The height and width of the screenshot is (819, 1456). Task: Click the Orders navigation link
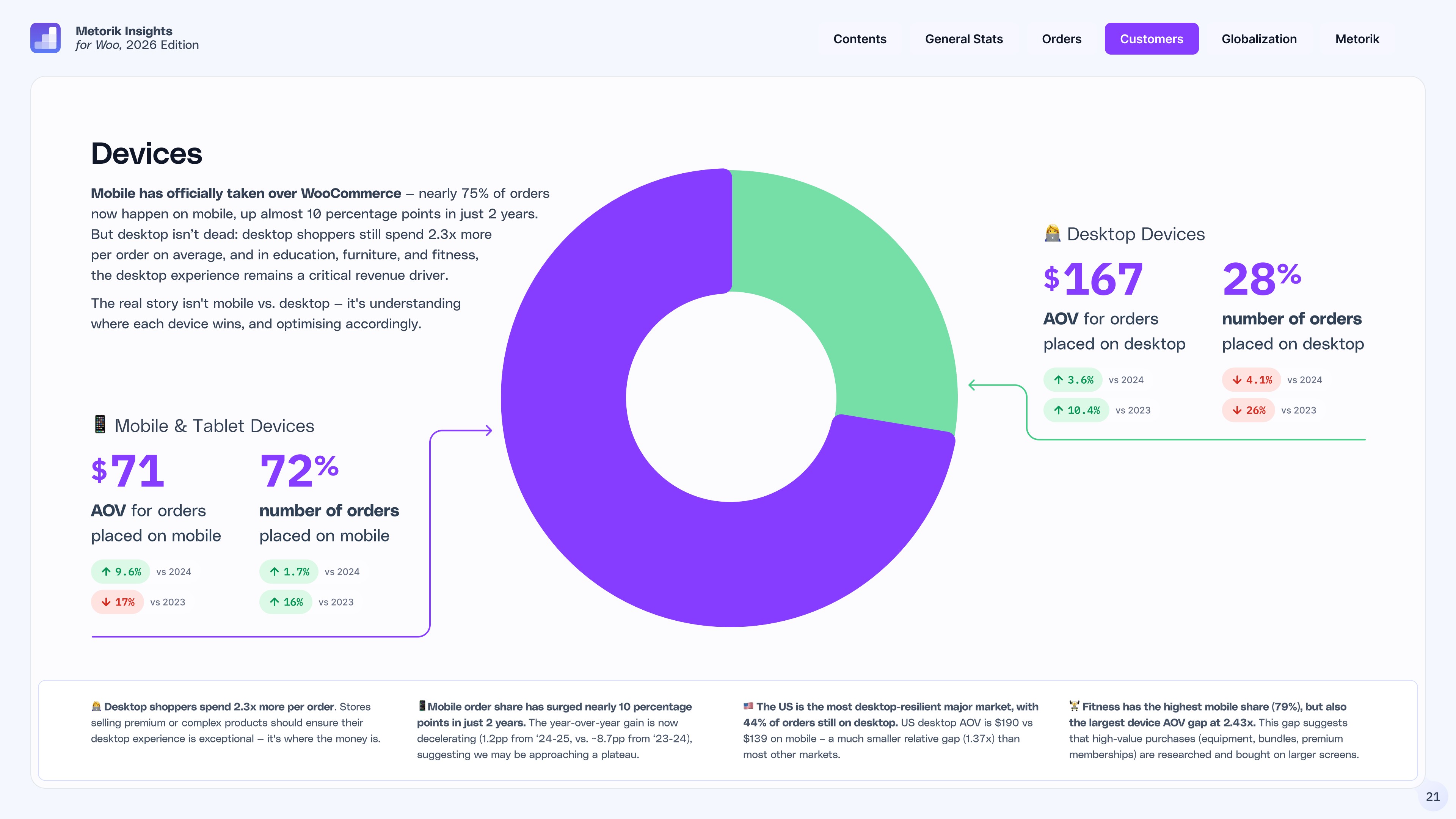(1062, 38)
